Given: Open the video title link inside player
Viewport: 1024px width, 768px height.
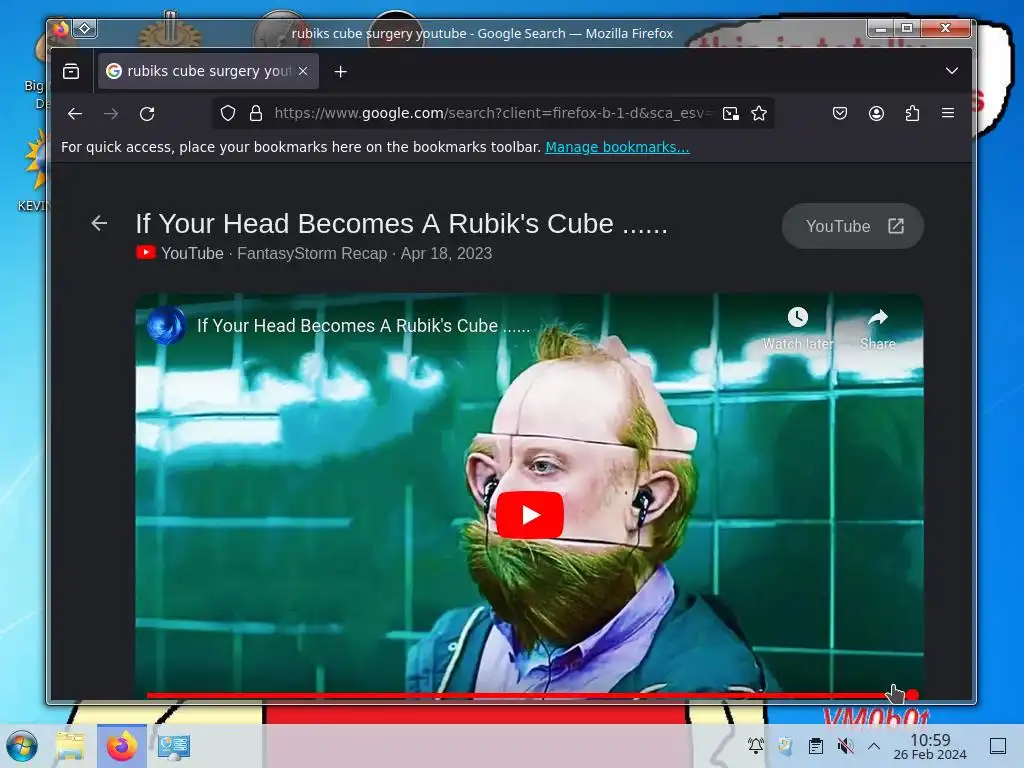Looking at the screenshot, I should coord(364,325).
